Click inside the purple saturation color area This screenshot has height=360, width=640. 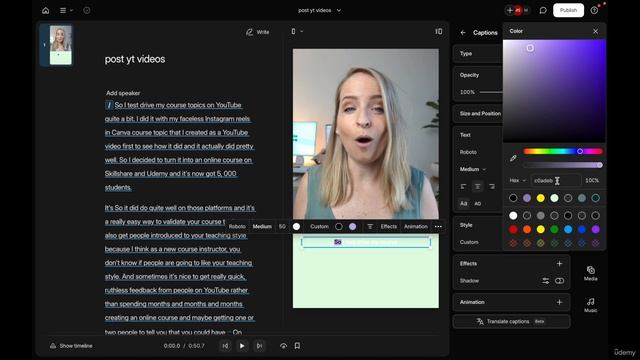pyautogui.click(x=554, y=91)
